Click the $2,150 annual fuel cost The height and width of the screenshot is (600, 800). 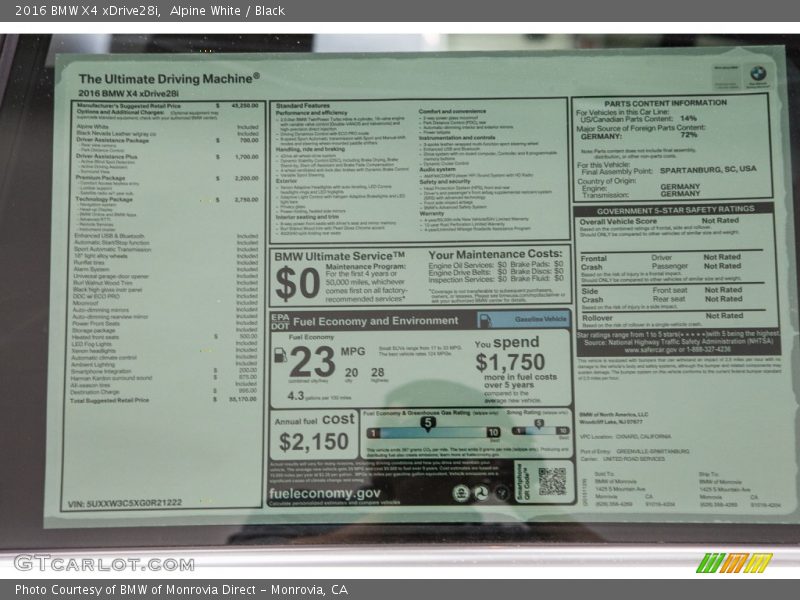(x=314, y=441)
